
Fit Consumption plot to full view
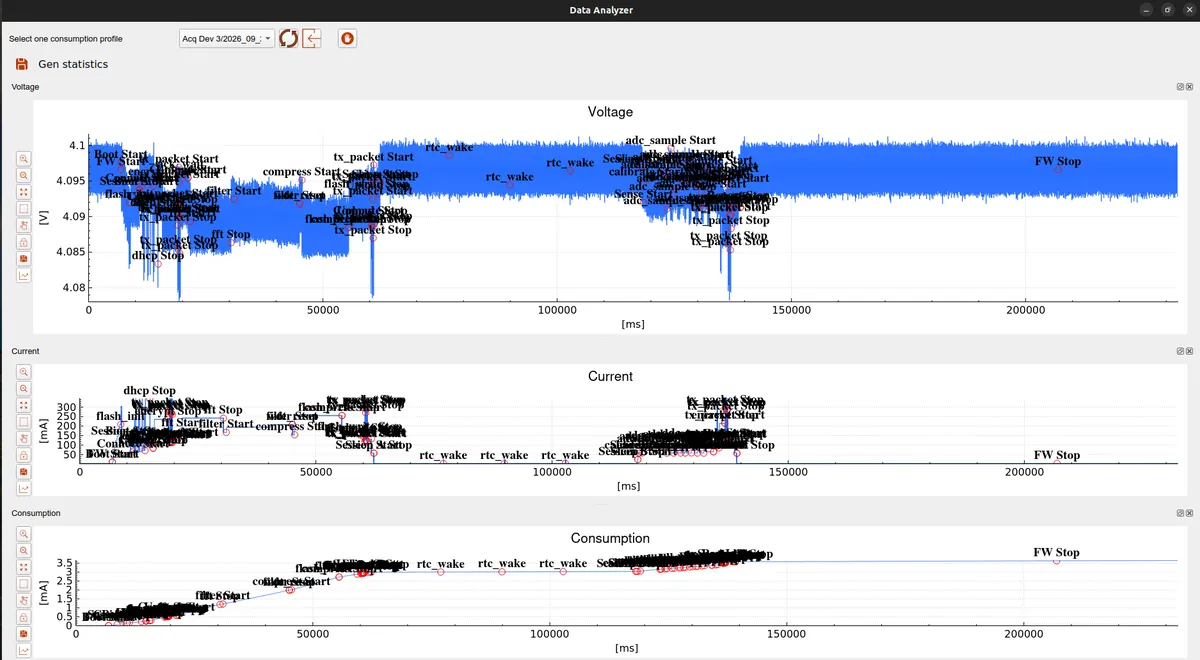pos(24,567)
